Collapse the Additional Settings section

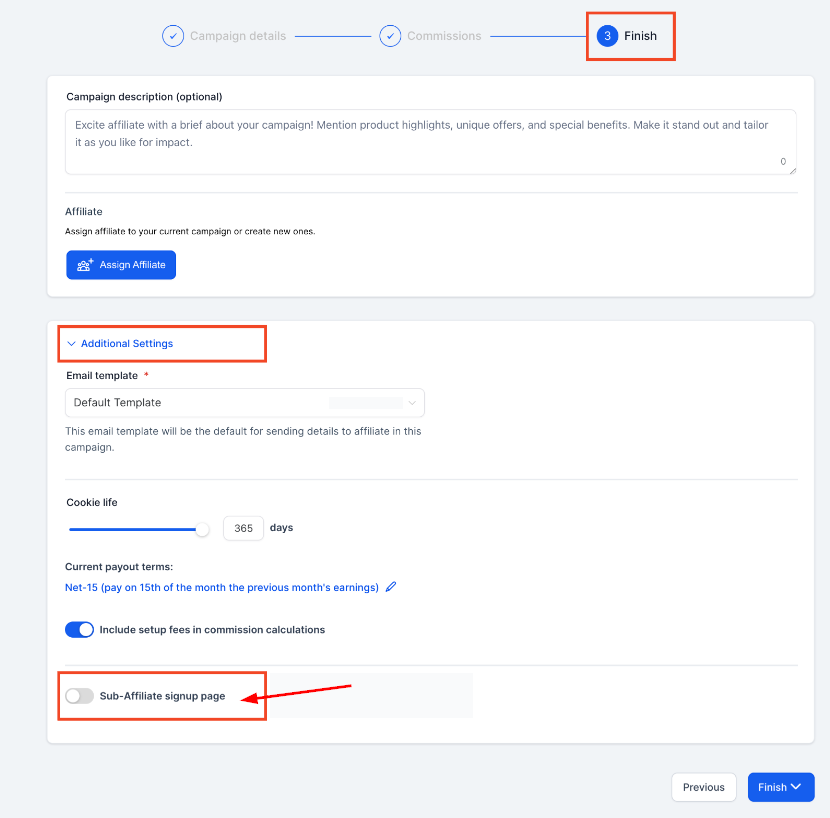tap(120, 343)
